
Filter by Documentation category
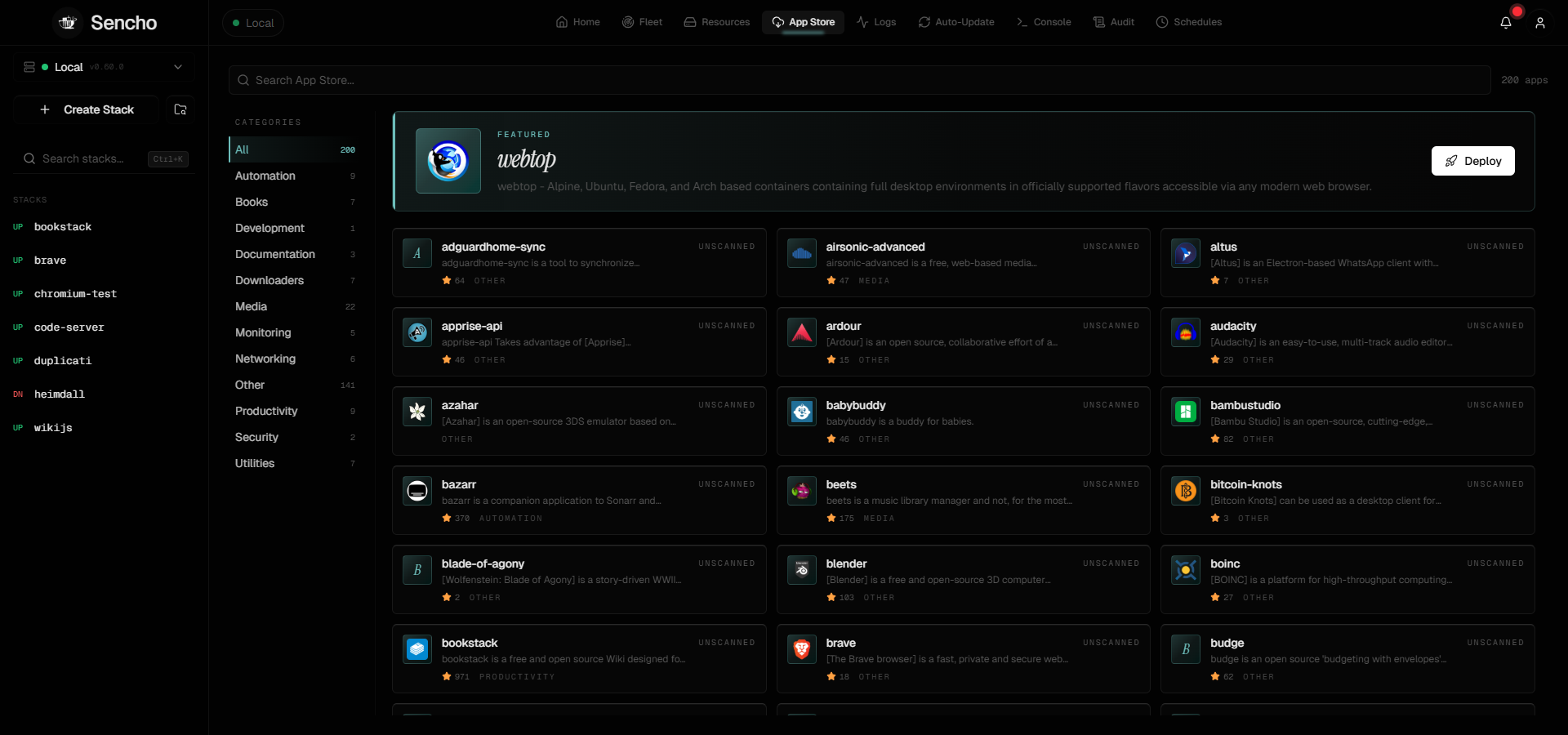tap(296, 254)
